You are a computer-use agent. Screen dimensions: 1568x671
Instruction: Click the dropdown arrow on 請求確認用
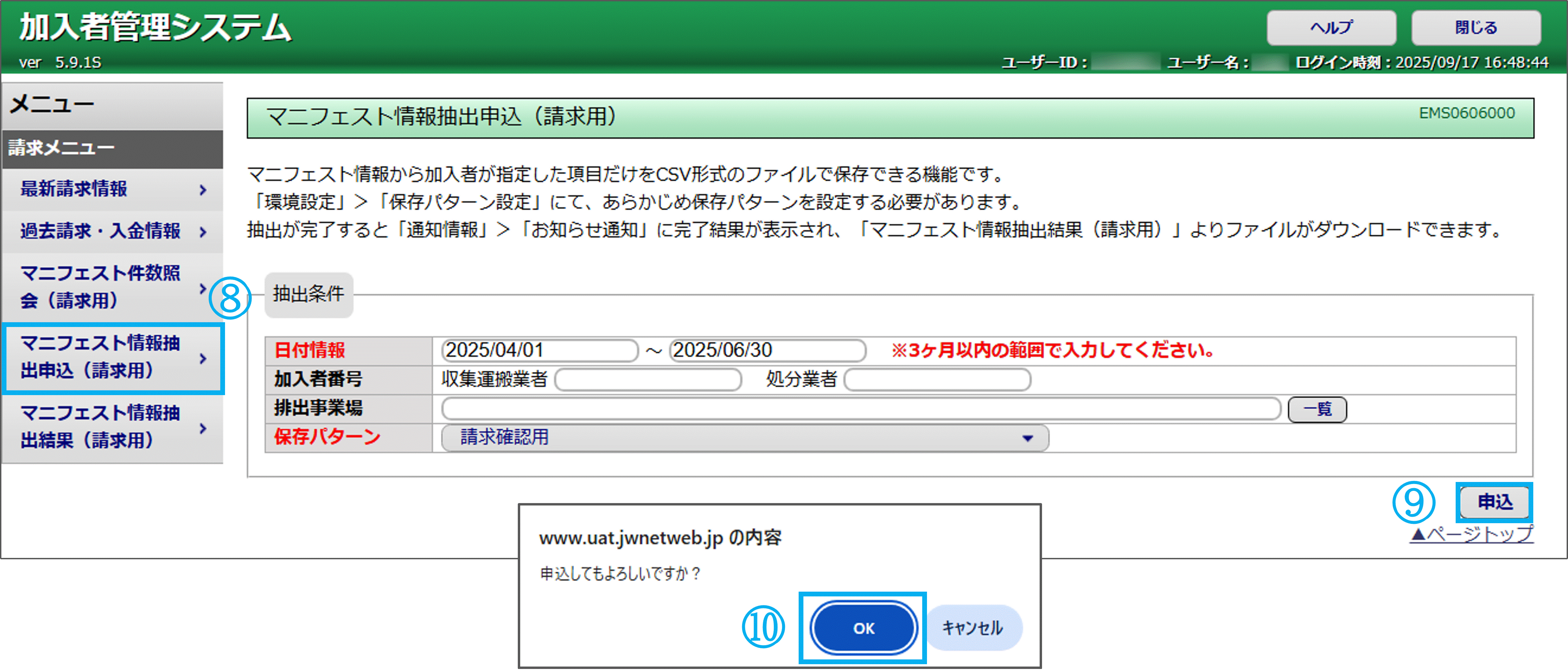[1027, 438]
